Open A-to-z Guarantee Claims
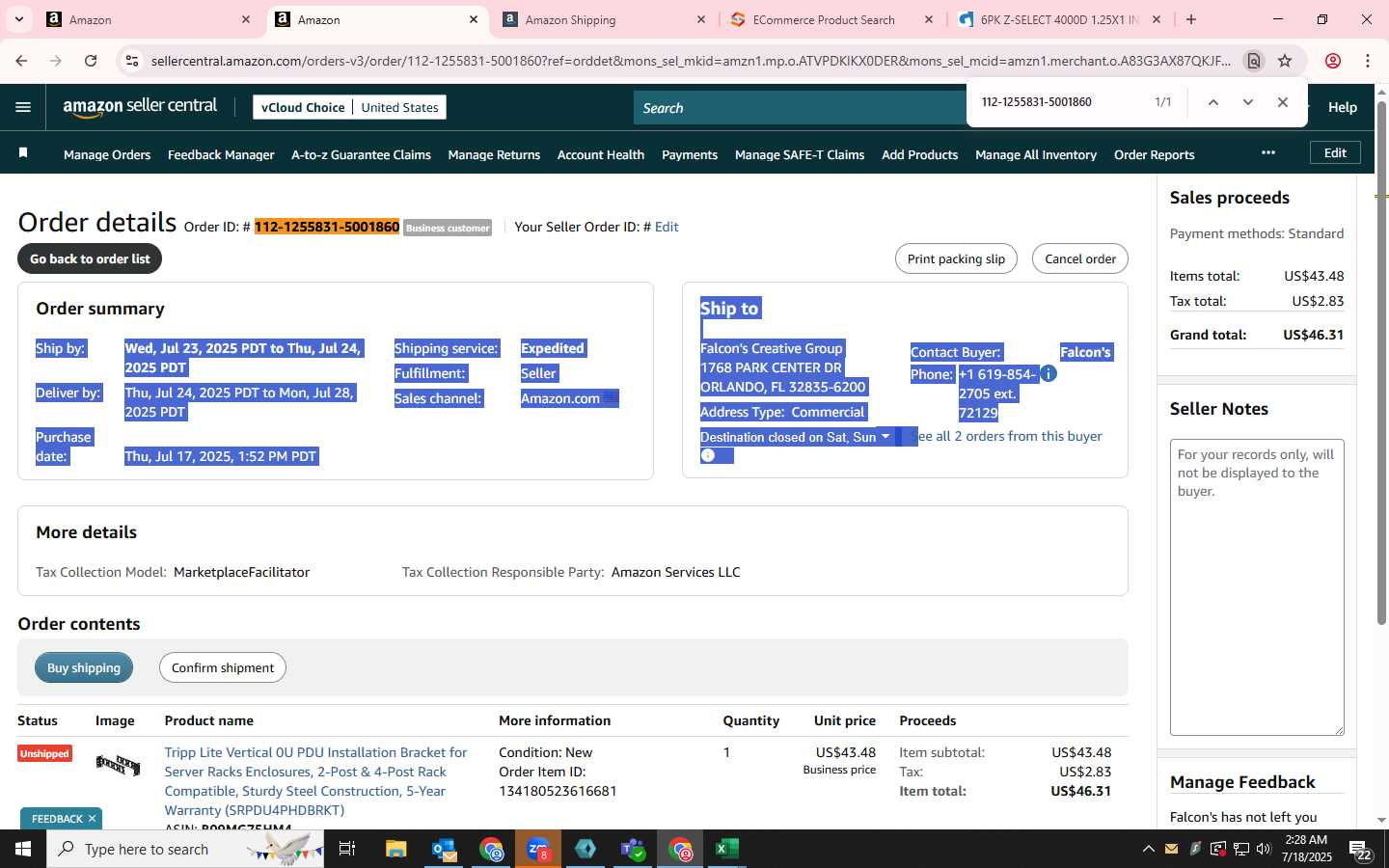This screenshot has width=1389, height=868. click(361, 154)
